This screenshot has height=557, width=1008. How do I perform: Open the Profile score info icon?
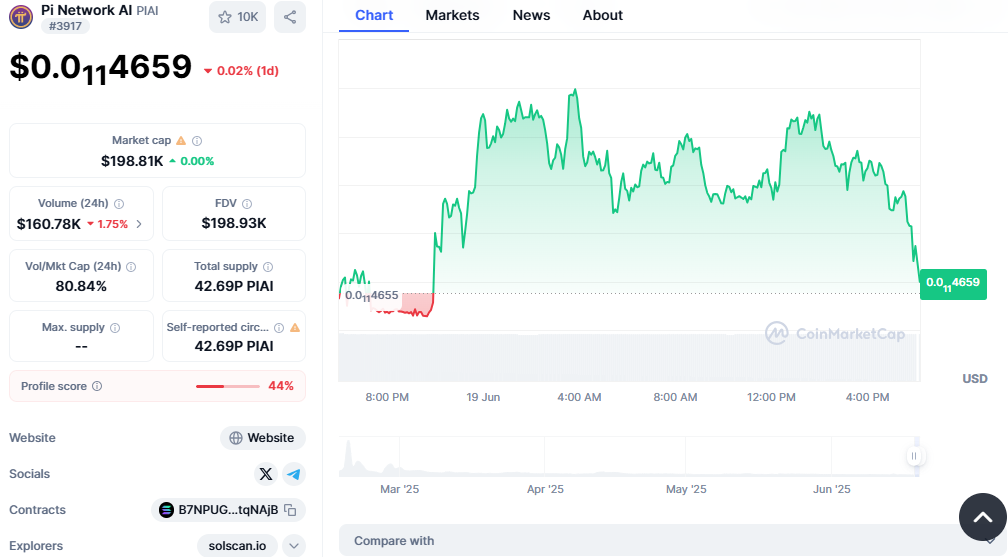pyautogui.click(x=97, y=387)
